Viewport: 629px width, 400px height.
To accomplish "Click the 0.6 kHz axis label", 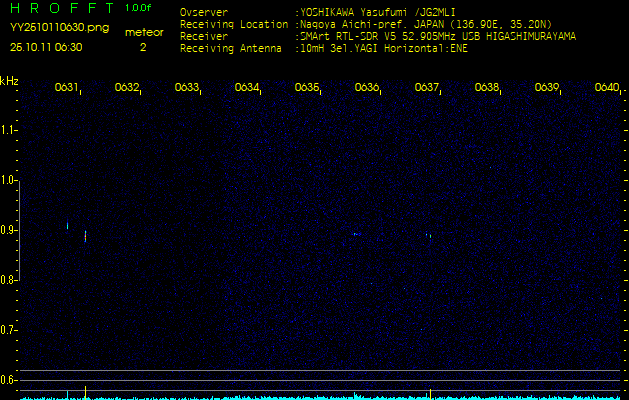I will tap(8, 380).
